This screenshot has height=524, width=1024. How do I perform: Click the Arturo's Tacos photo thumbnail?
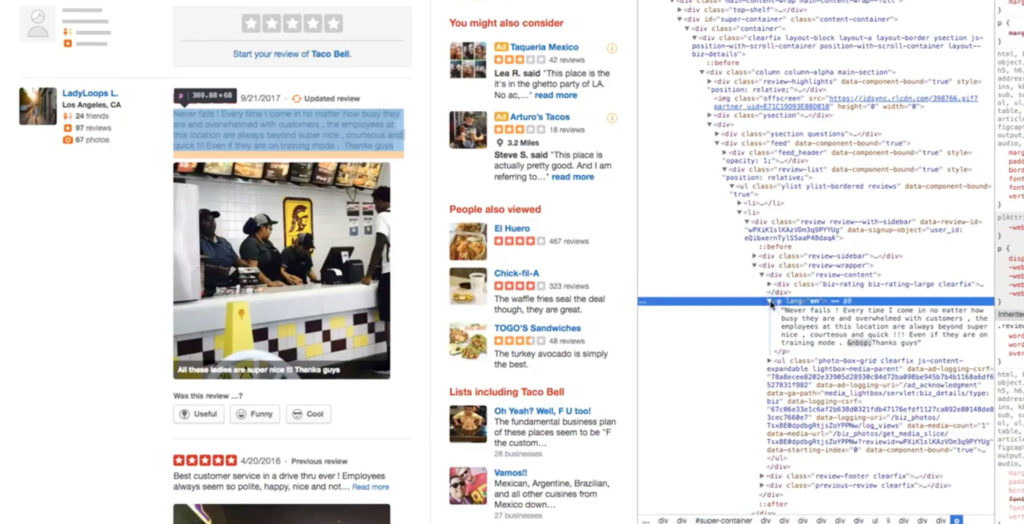[x=468, y=130]
